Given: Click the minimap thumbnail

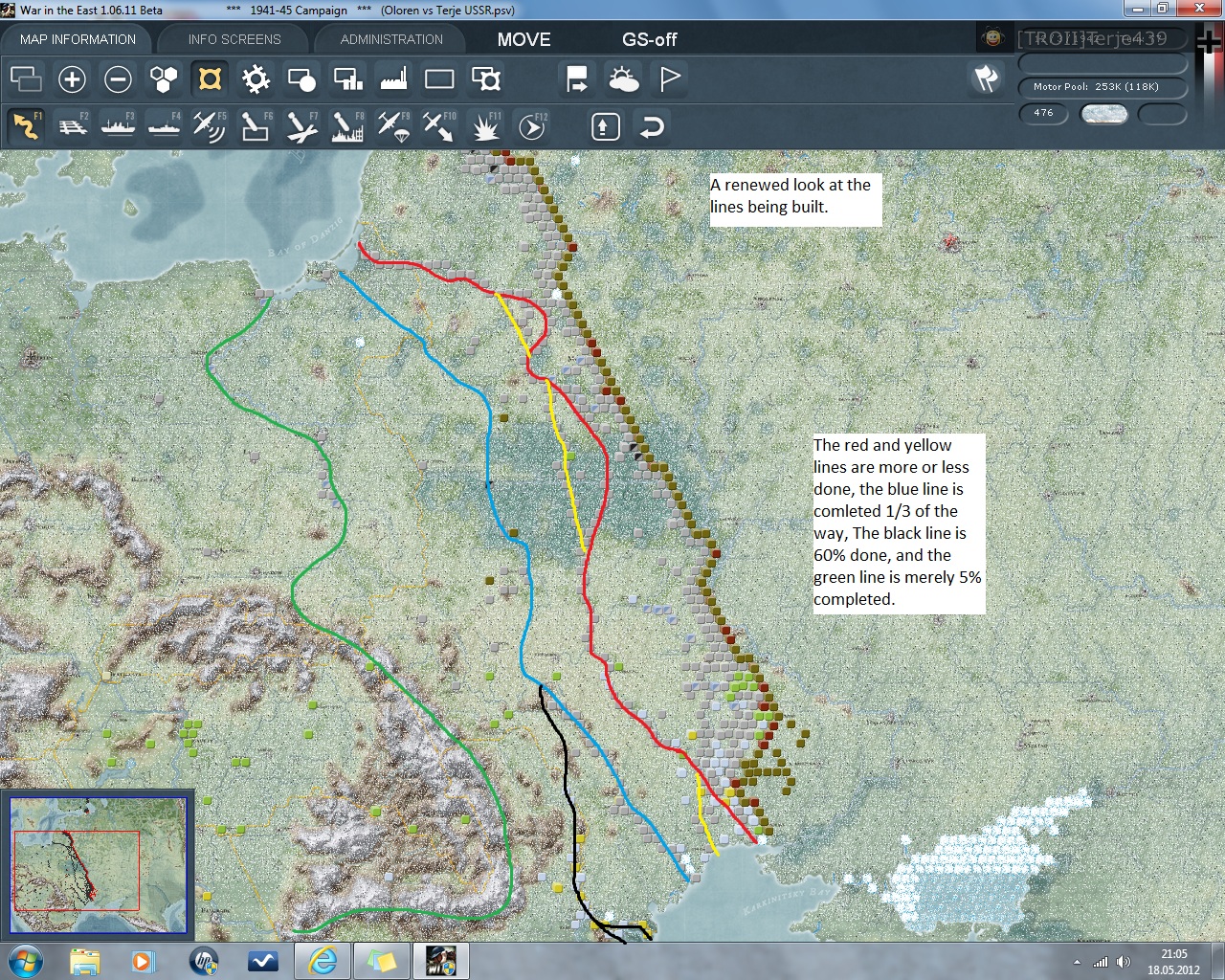Looking at the screenshot, I should coord(98,865).
